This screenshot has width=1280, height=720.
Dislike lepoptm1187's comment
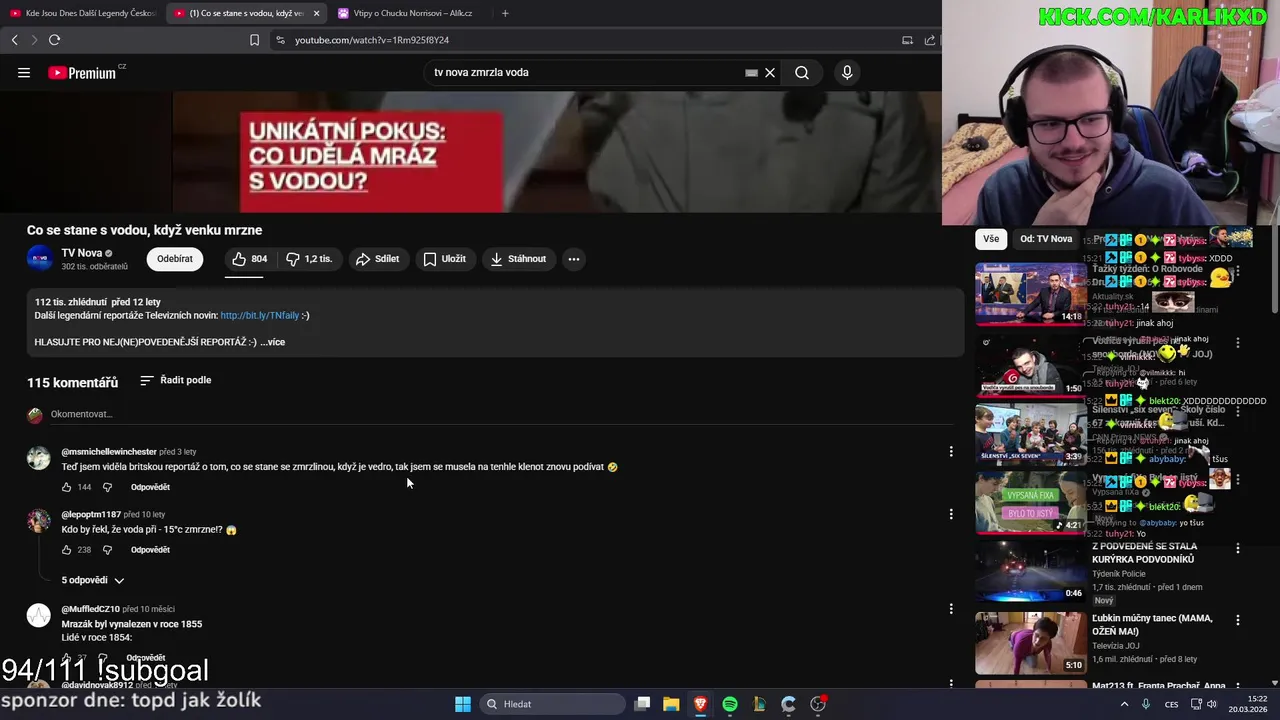[108, 550]
